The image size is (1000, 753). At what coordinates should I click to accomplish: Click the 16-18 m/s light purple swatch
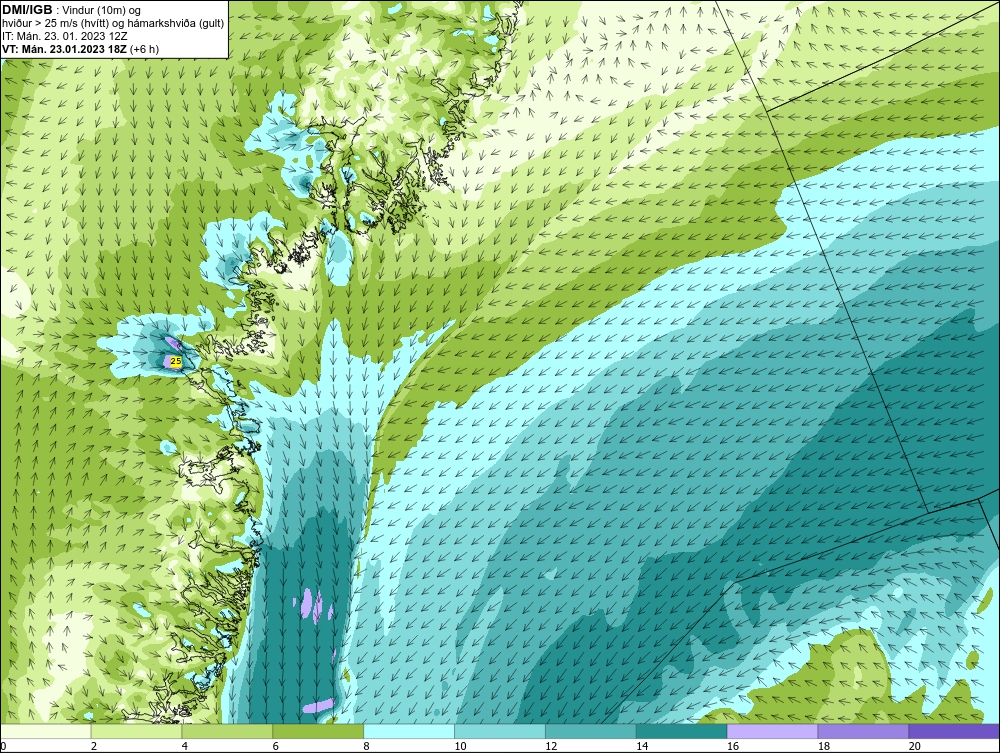click(x=772, y=731)
